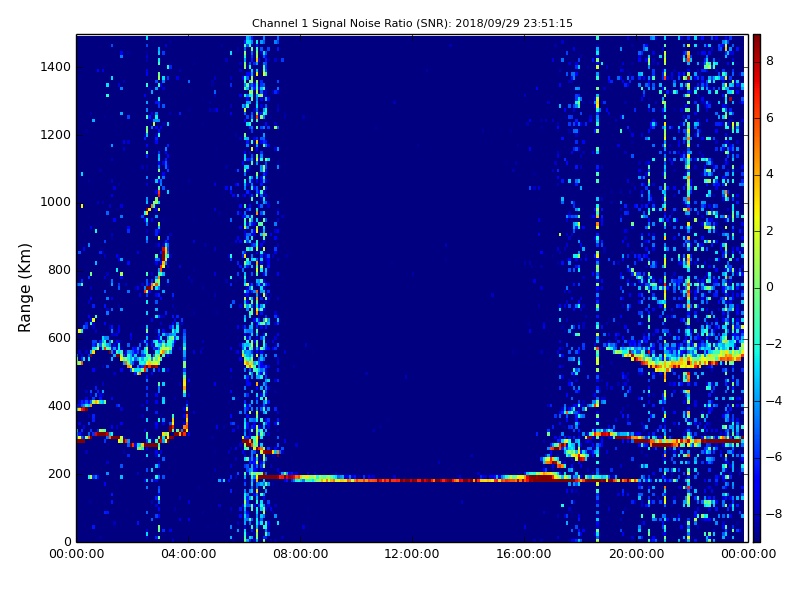800x600 pixels.
Task: Click the 12:00:00 time axis label
Action: tap(412, 554)
